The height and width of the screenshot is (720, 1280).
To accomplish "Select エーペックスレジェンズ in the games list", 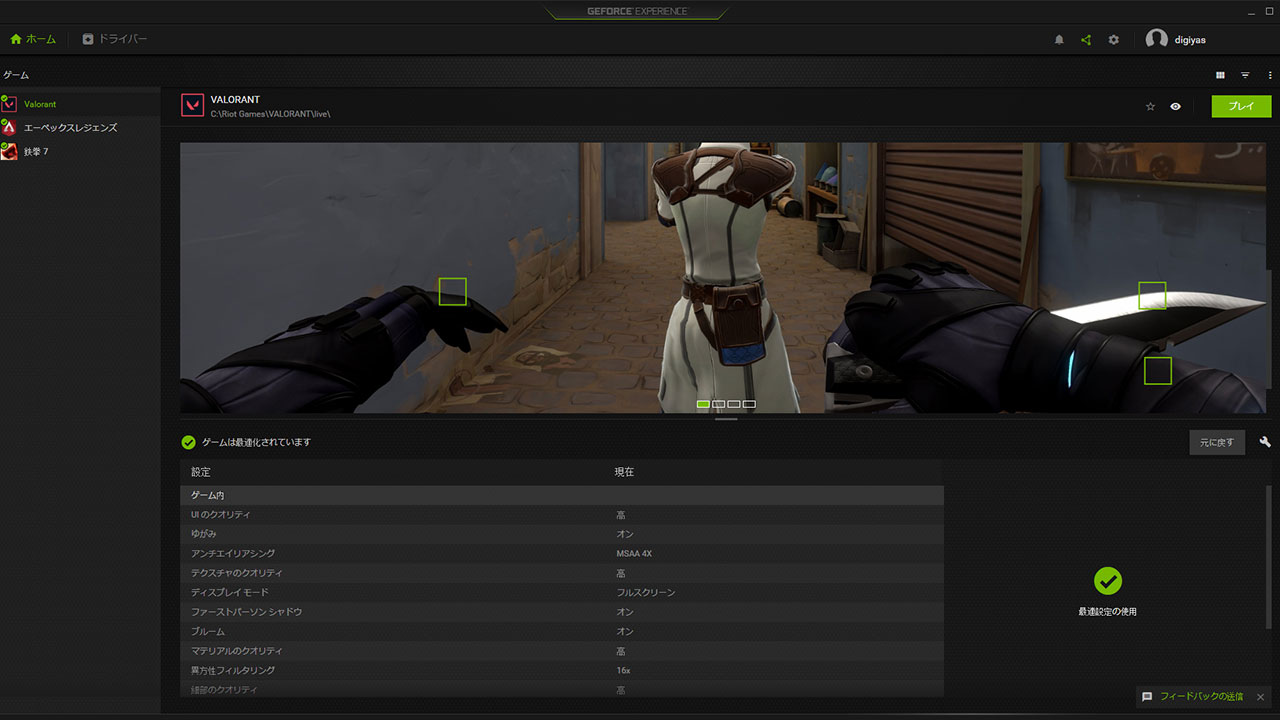I will click(x=80, y=128).
